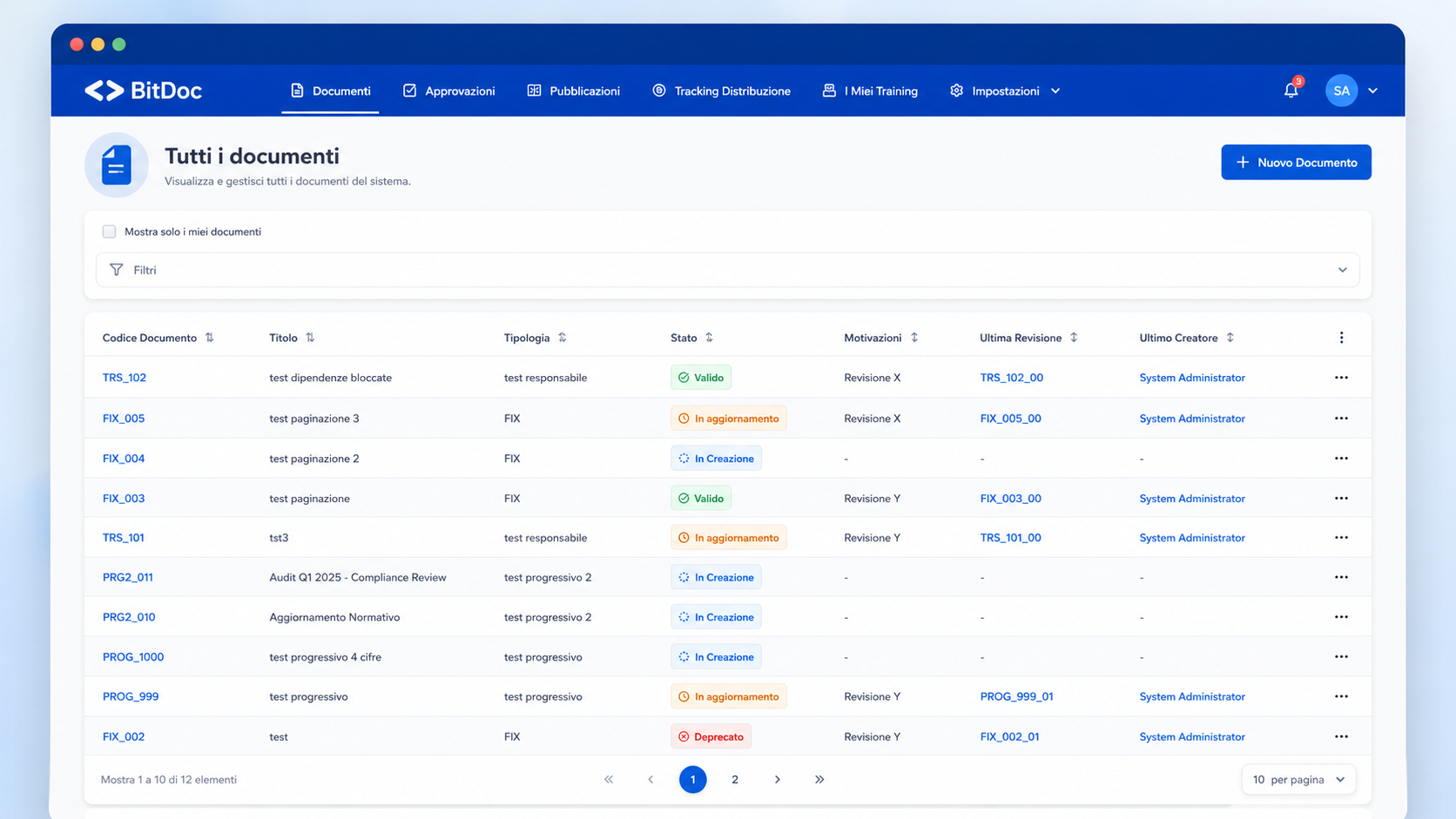Open row actions for TRS_102
Screen dimensions: 1456x819
point(1341,378)
